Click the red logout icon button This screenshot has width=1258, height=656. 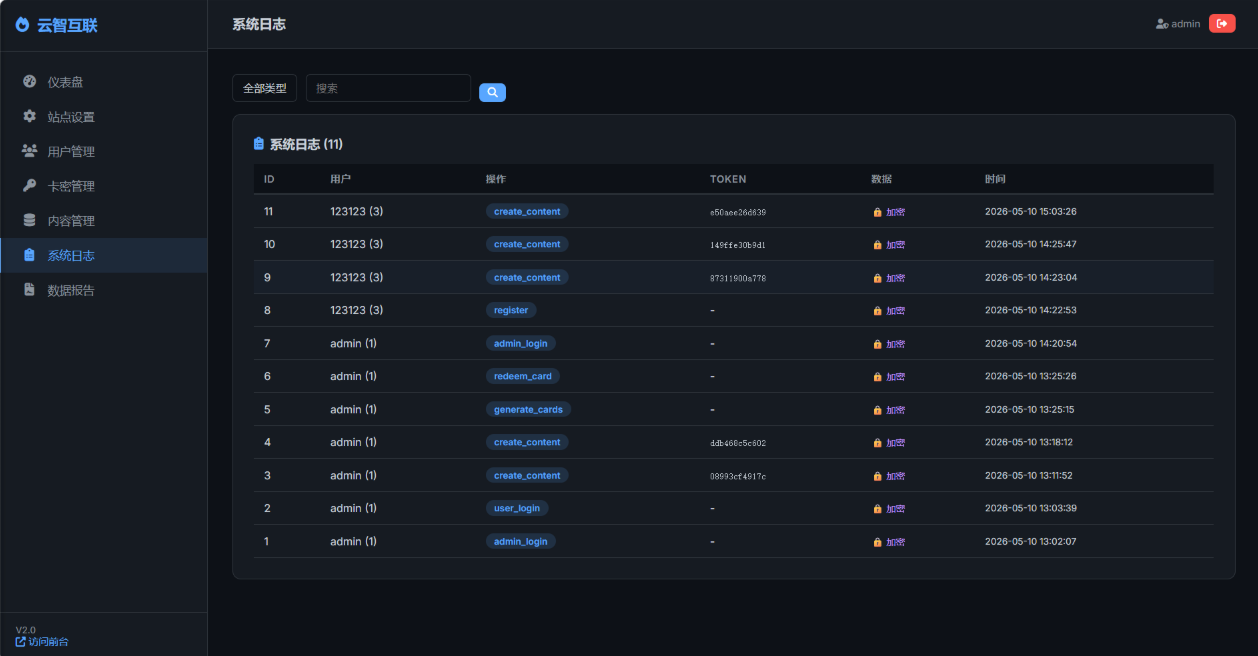(x=1222, y=24)
